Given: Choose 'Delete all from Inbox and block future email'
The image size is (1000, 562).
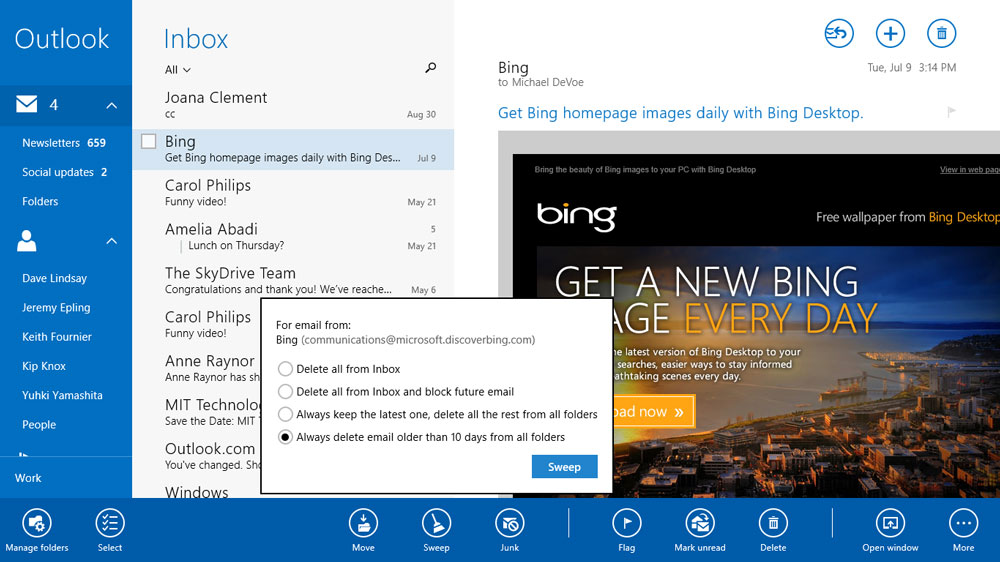Looking at the screenshot, I should (x=286, y=392).
